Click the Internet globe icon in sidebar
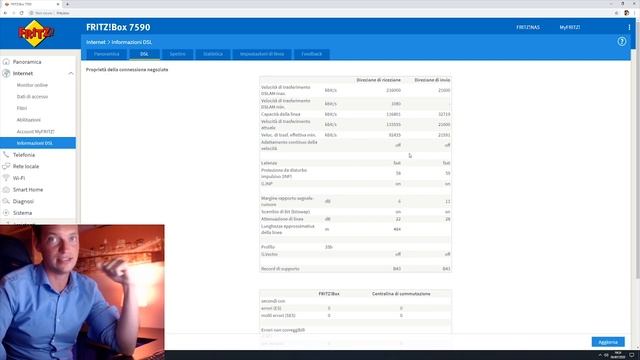Viewport: 640px width, 360px height. coord(6,73)
